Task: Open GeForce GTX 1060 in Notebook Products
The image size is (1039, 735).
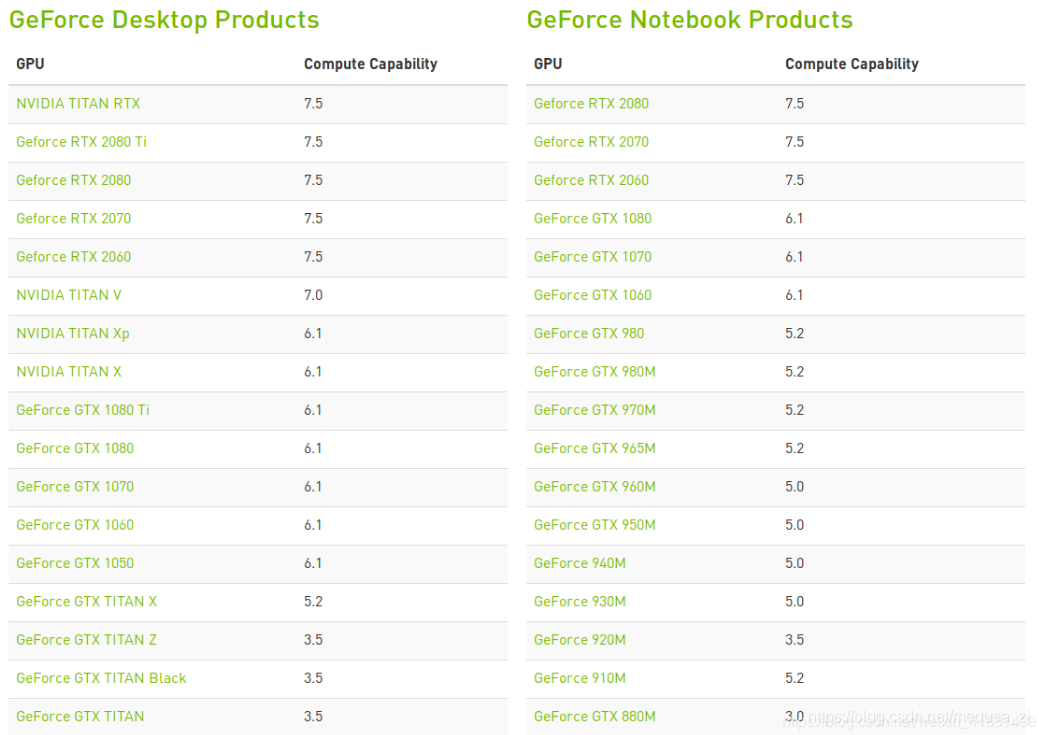Action: tap(592, 295)
